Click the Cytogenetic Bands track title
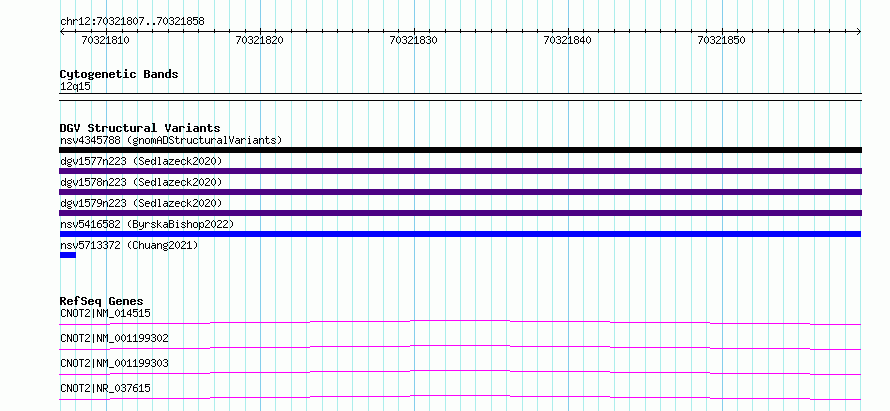 (x=119, y=74)
